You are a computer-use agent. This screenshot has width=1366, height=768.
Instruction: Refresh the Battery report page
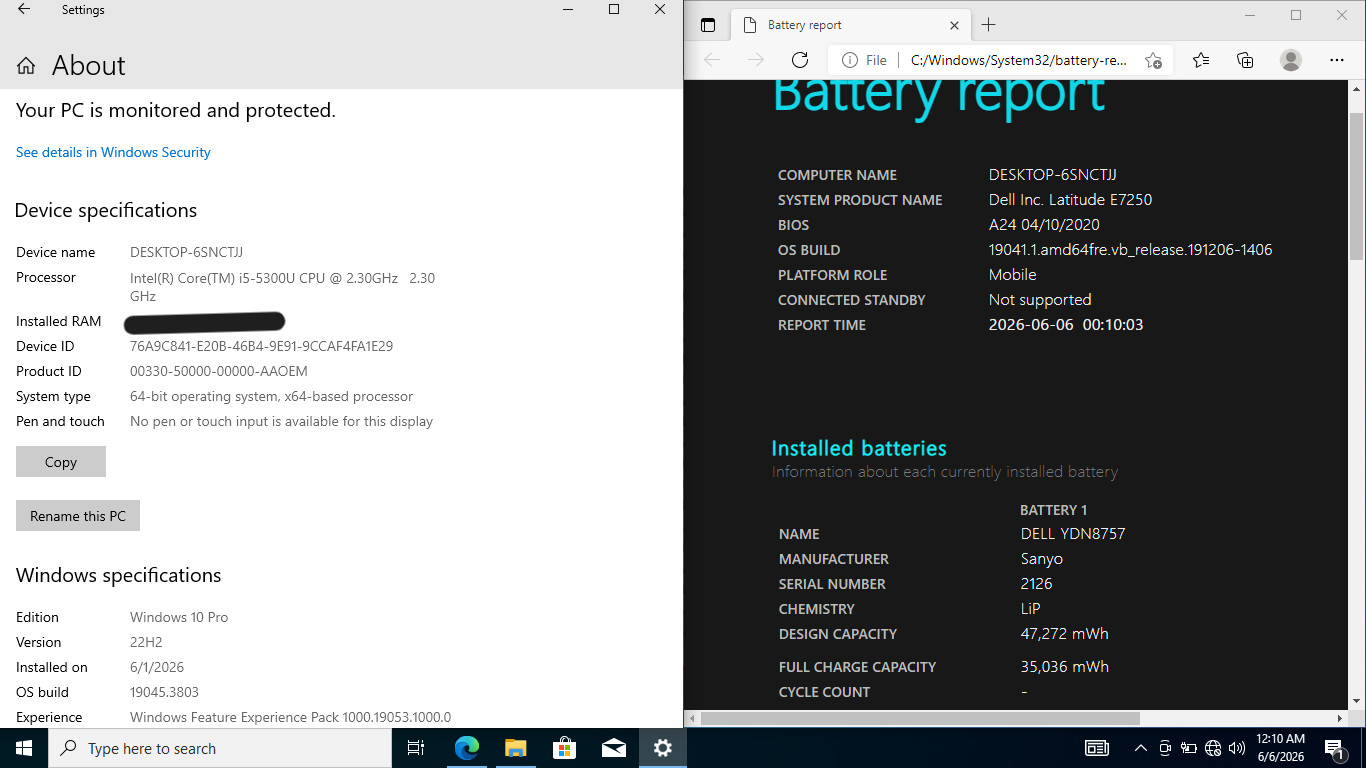tap(799, 60)
